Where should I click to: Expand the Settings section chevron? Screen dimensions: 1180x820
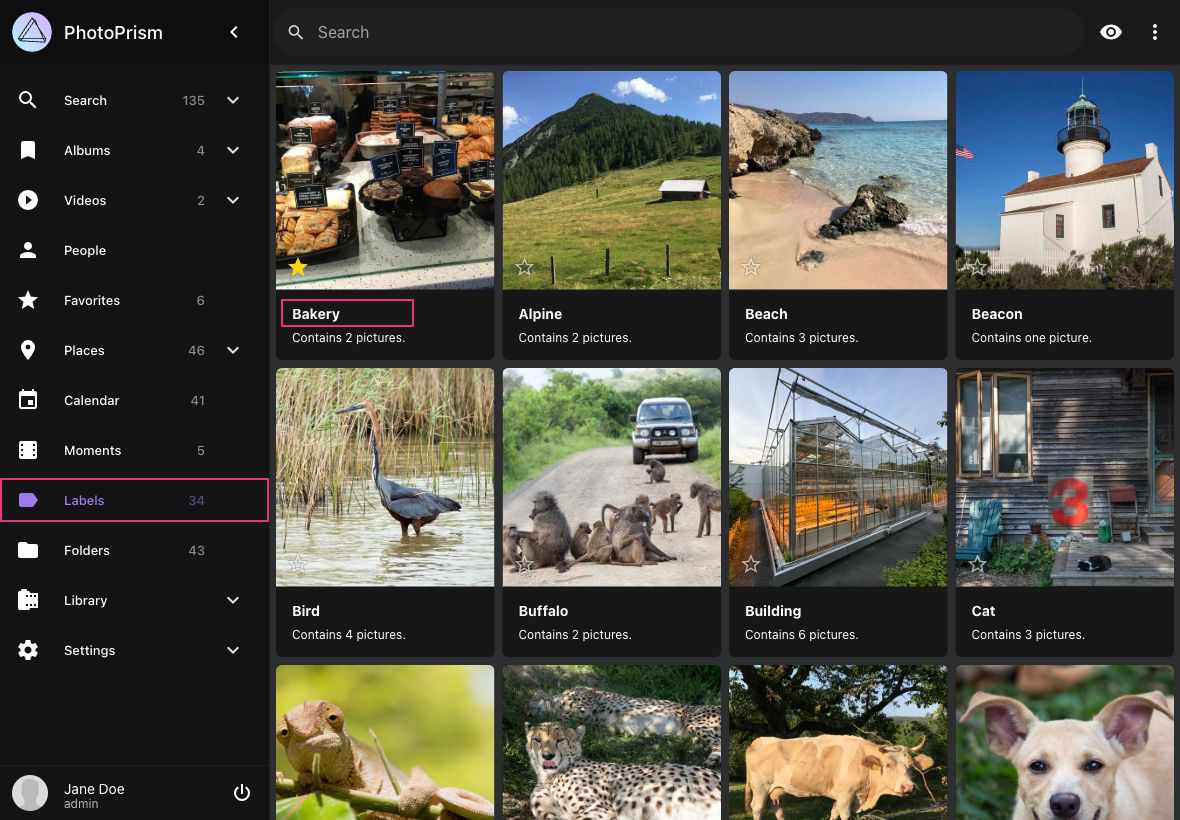point(233,650)
